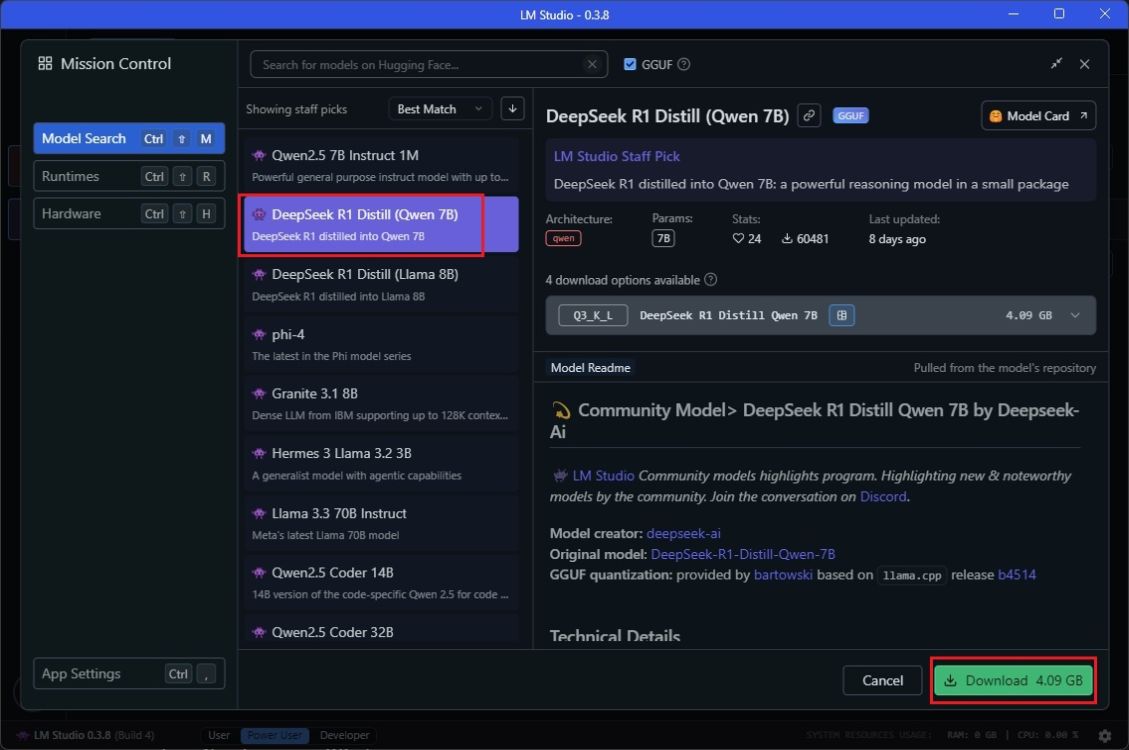Open the GGUF help question-mark icon
Image resolution: width=1129 pixels, height=750 pixels.
684,63
